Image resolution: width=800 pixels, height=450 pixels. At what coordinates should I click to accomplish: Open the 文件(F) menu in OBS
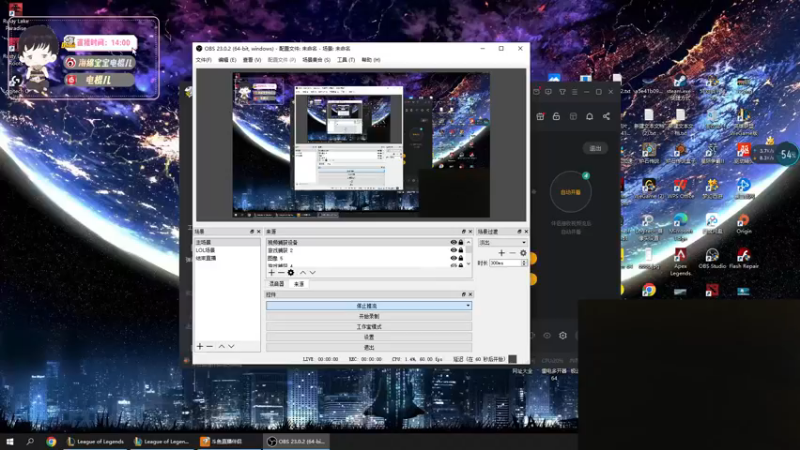coord(203,60)
